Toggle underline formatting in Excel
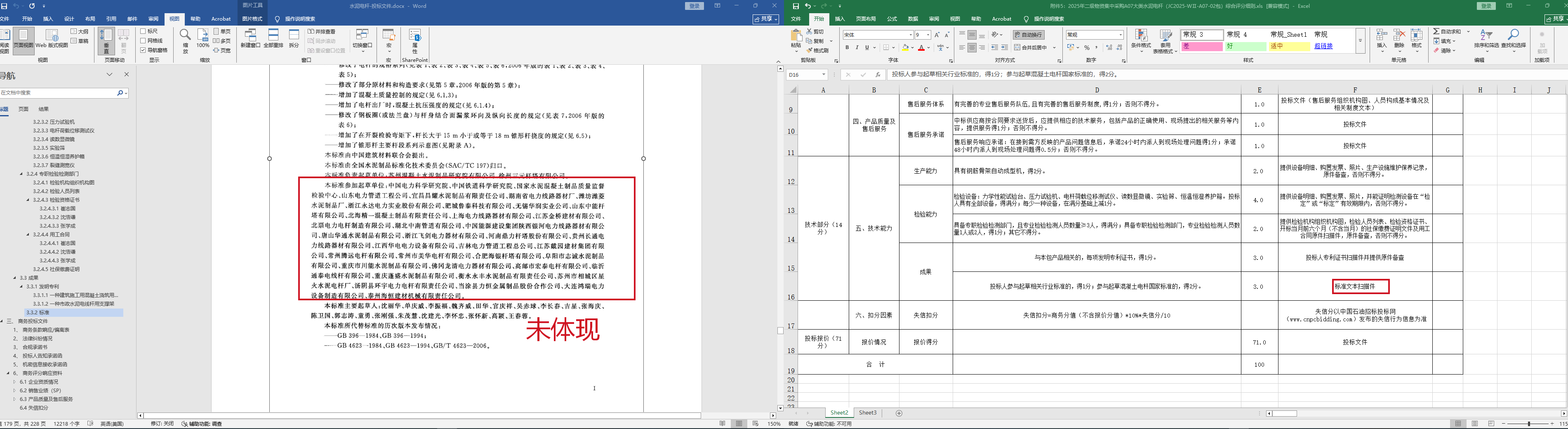 (x=867, y=47)
